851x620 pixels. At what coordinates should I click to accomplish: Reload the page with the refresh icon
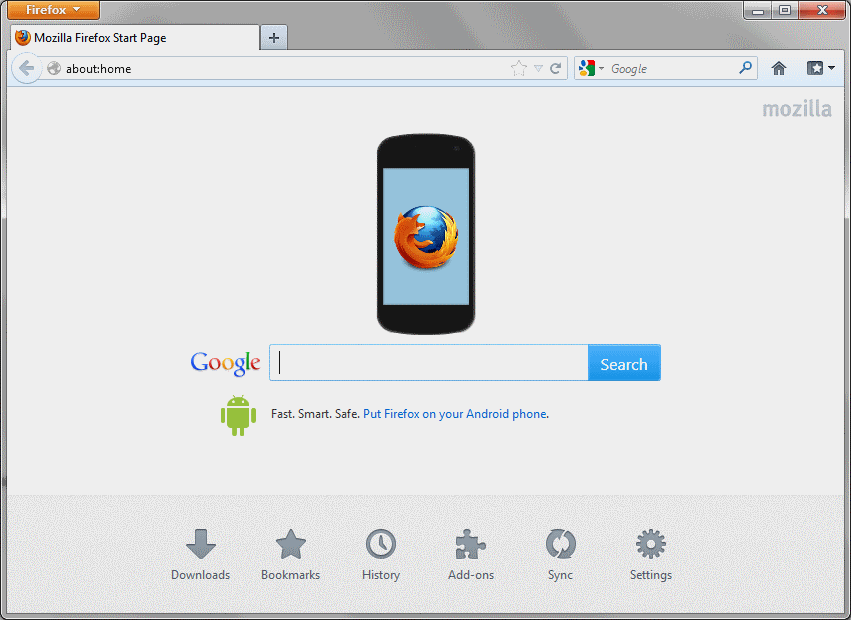coord(555,68)
